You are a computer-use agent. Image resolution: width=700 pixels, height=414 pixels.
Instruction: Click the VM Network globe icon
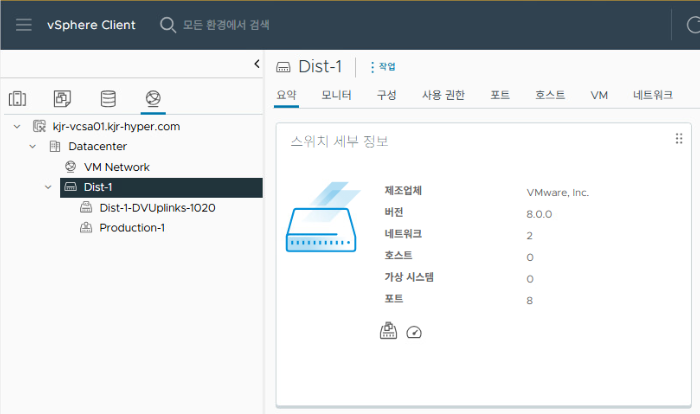pos(71,167)
